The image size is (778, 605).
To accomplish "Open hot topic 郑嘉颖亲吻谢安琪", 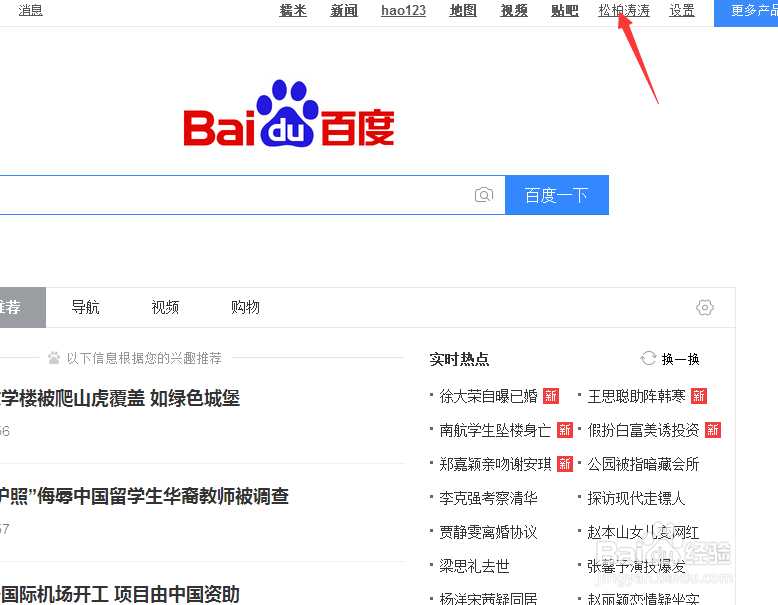I will click(x=495, y=464).
